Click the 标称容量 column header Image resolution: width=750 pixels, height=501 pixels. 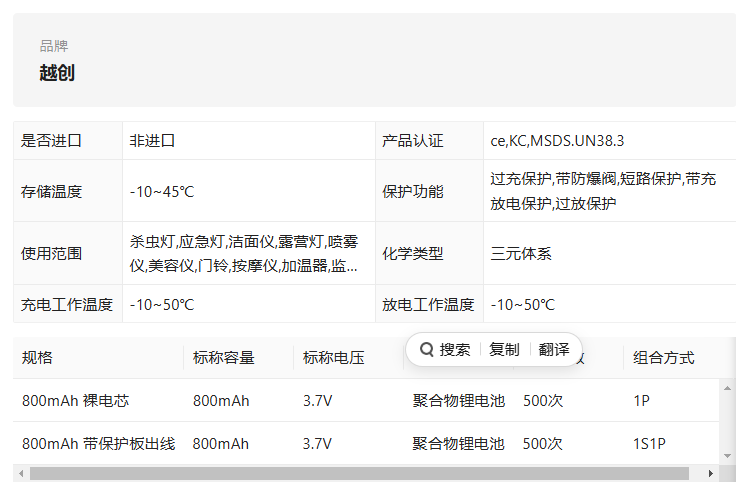(x=223, y=357)
